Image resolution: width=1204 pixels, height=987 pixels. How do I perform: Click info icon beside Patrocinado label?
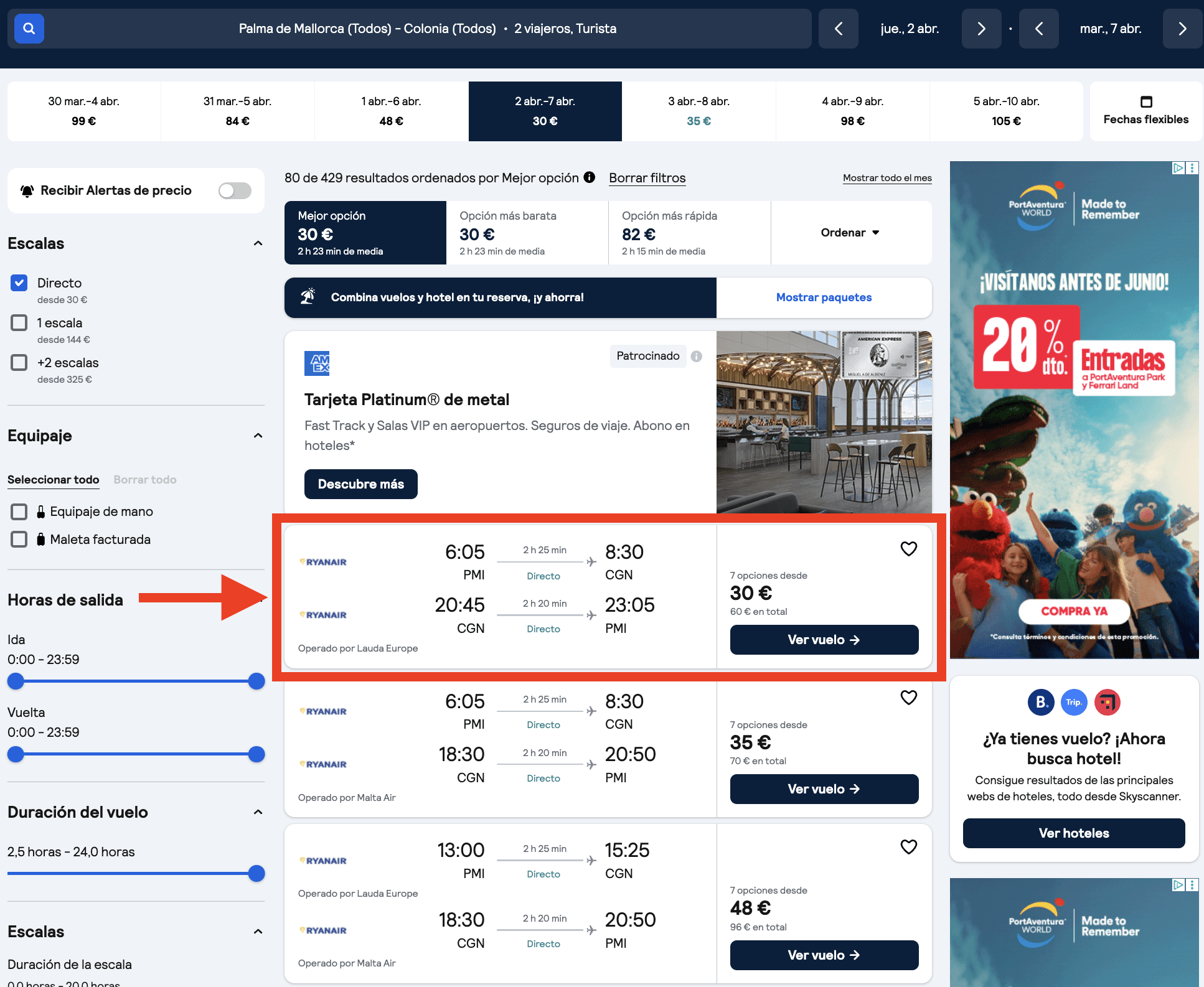pos(697,356)
